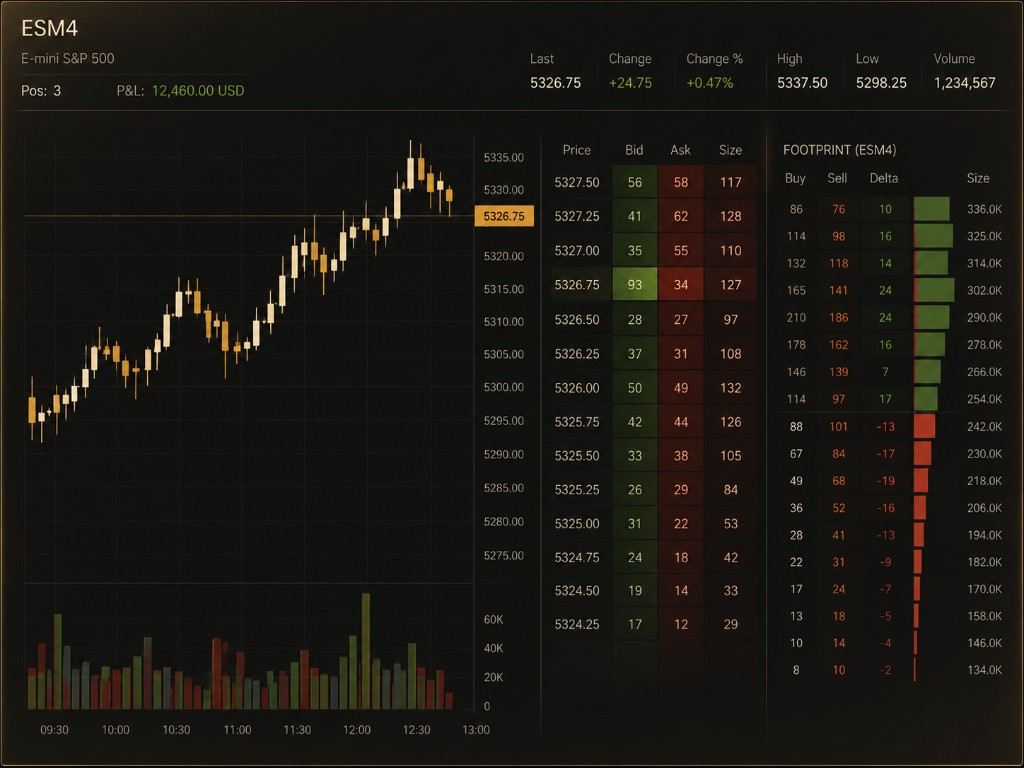Viewport: 1024px width, 768px height.
Task: Click the tallest volume bar near 12:00
Action: pos(366,651)
